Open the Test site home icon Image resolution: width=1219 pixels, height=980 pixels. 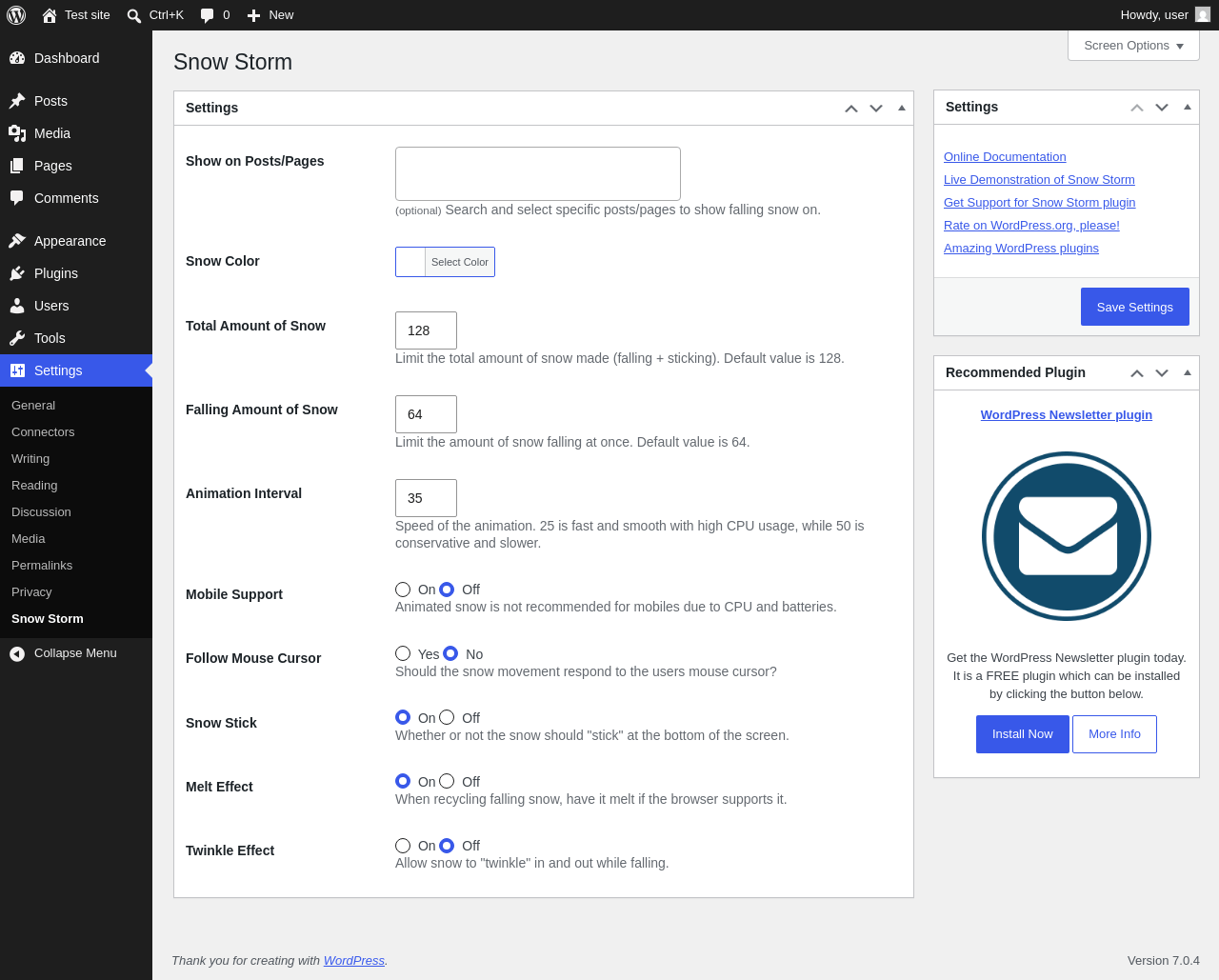(x=50, y=15)
